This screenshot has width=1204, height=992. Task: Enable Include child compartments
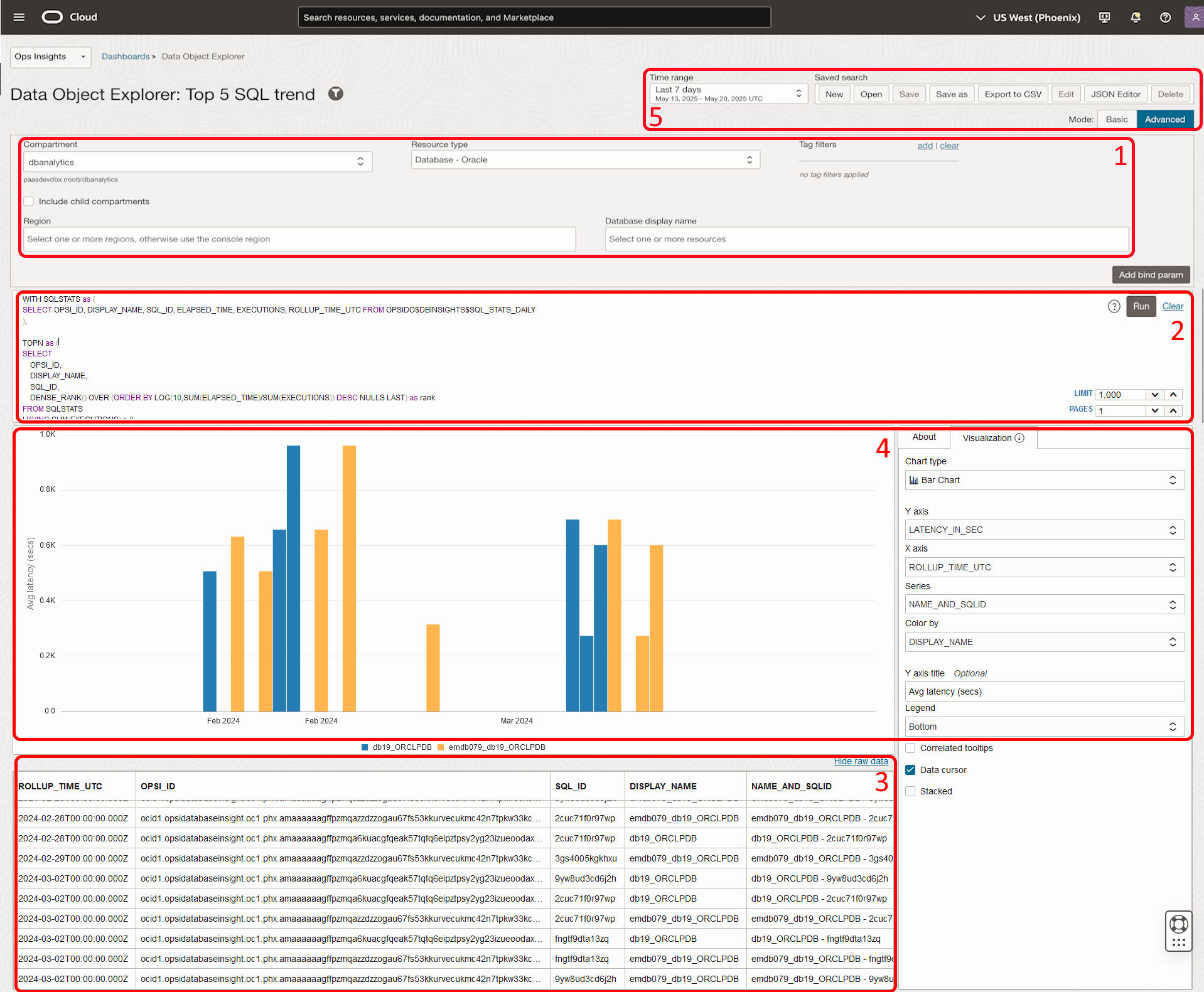pos(29,201)
